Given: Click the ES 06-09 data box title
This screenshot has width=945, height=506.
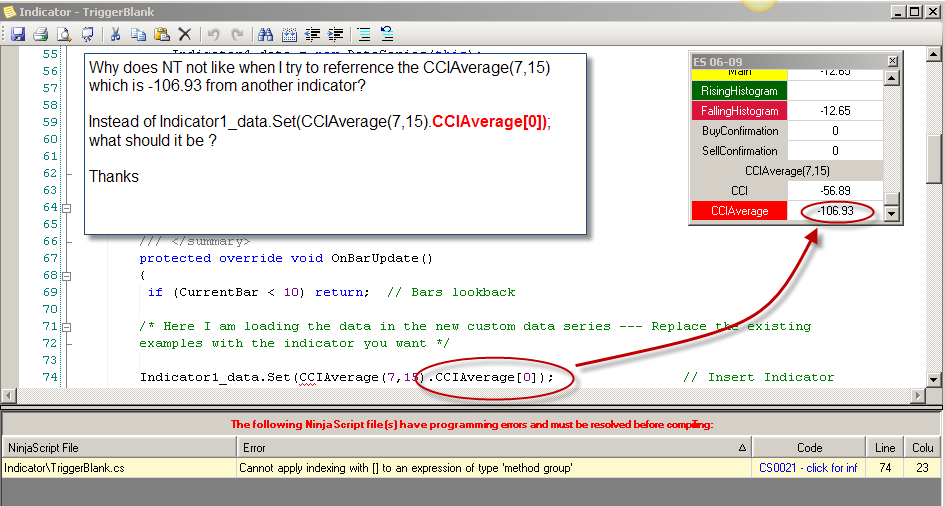Looking at the screenshot, I should coord(717,61).
